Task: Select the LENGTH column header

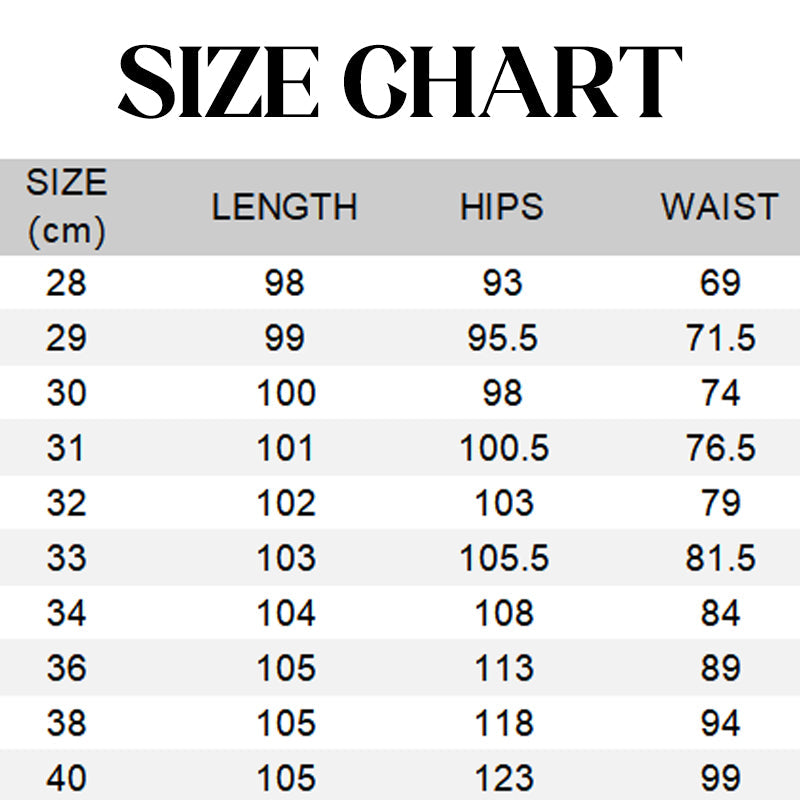Action: 285,207
